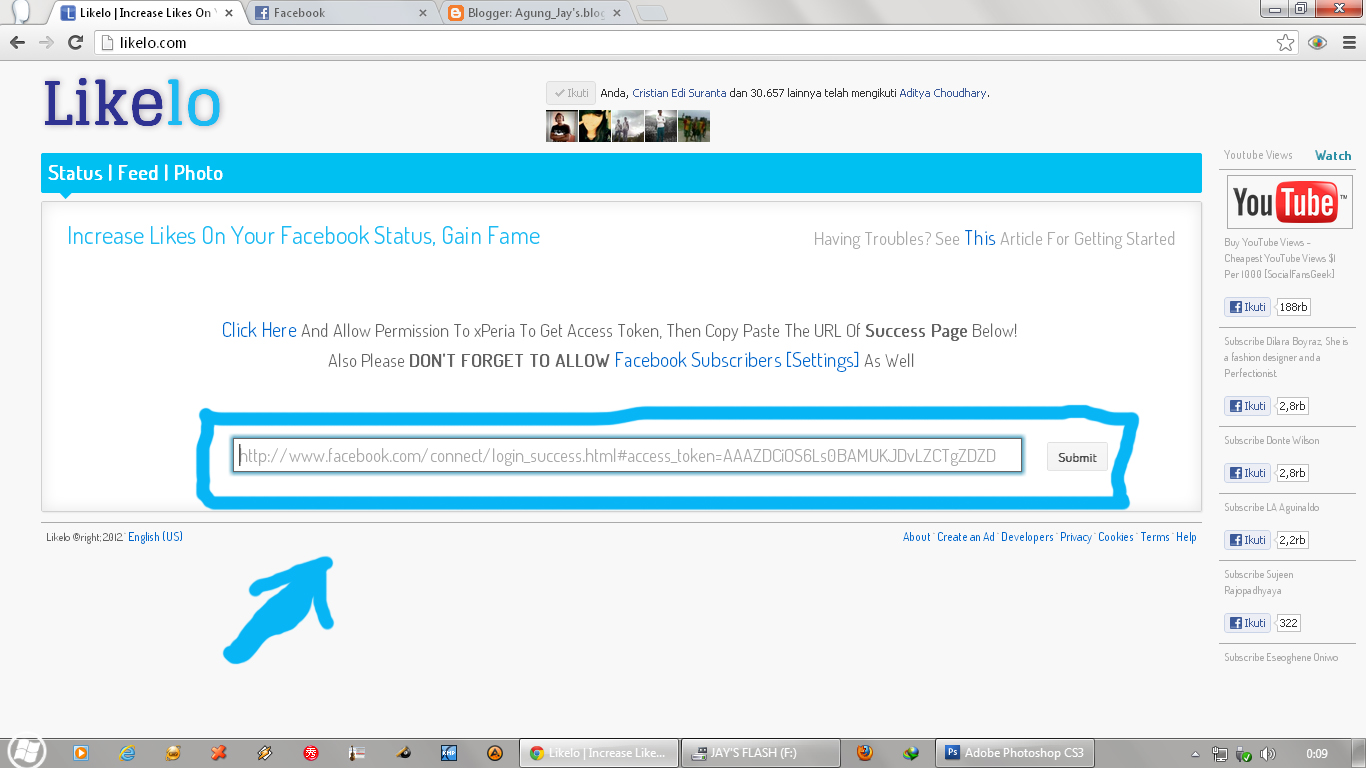Click the eye extension icon in Chrome toolbar
1366x768 pixels.
coord(1317,43)
